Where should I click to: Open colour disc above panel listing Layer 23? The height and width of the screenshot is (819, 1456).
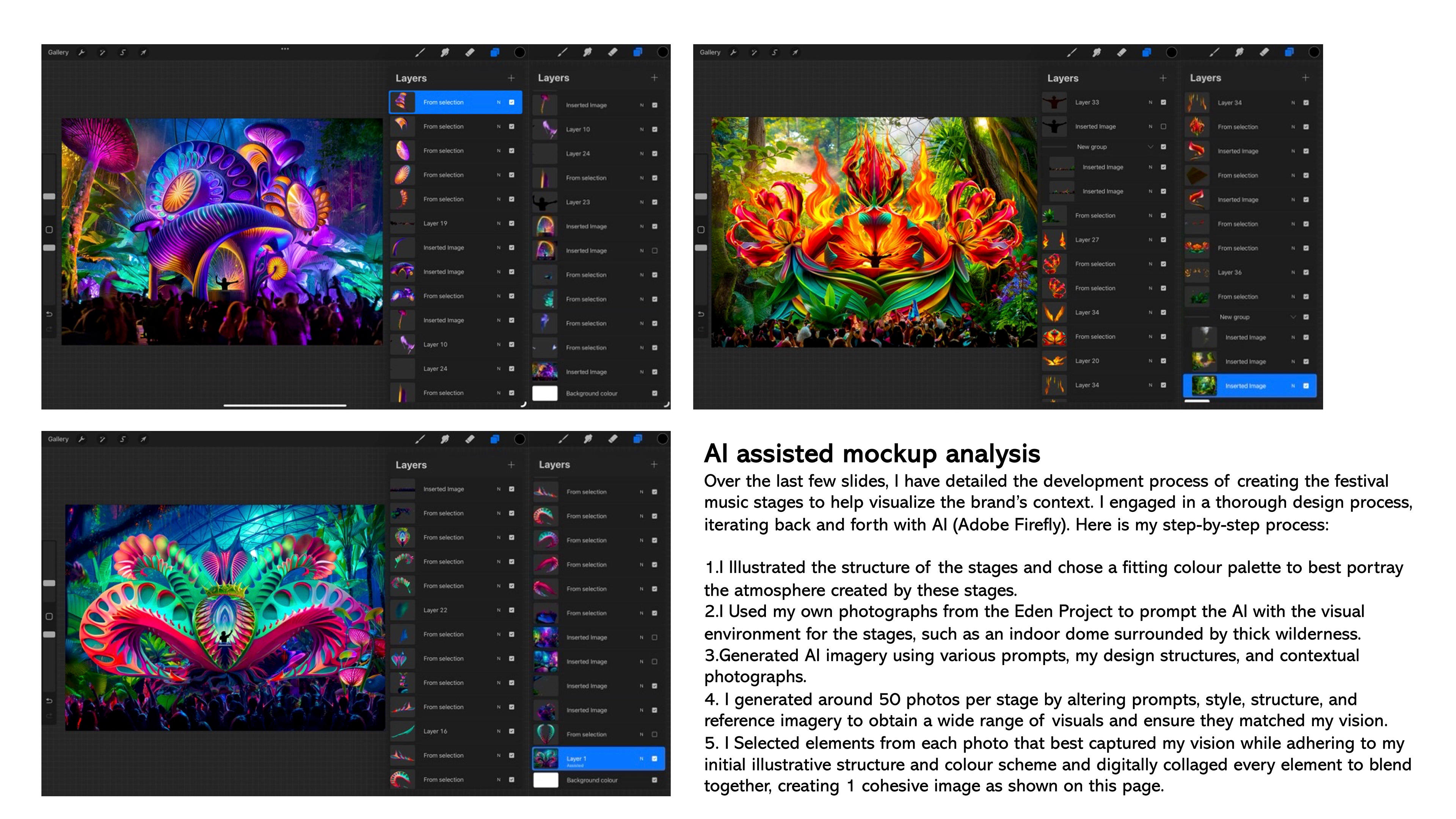click(x=662, y=52)
